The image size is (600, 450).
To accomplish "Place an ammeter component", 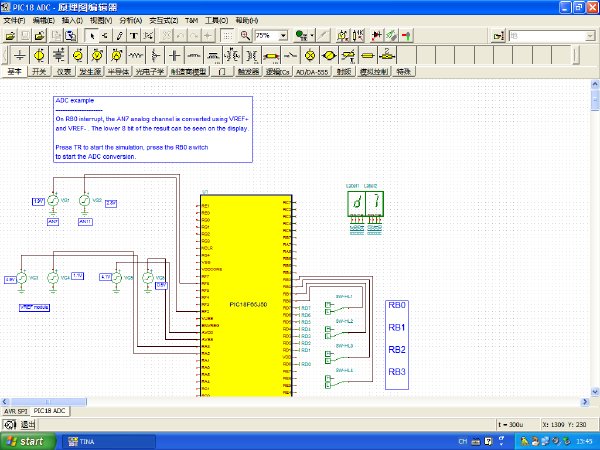I will pyautogui.click(x=117, y=55).
